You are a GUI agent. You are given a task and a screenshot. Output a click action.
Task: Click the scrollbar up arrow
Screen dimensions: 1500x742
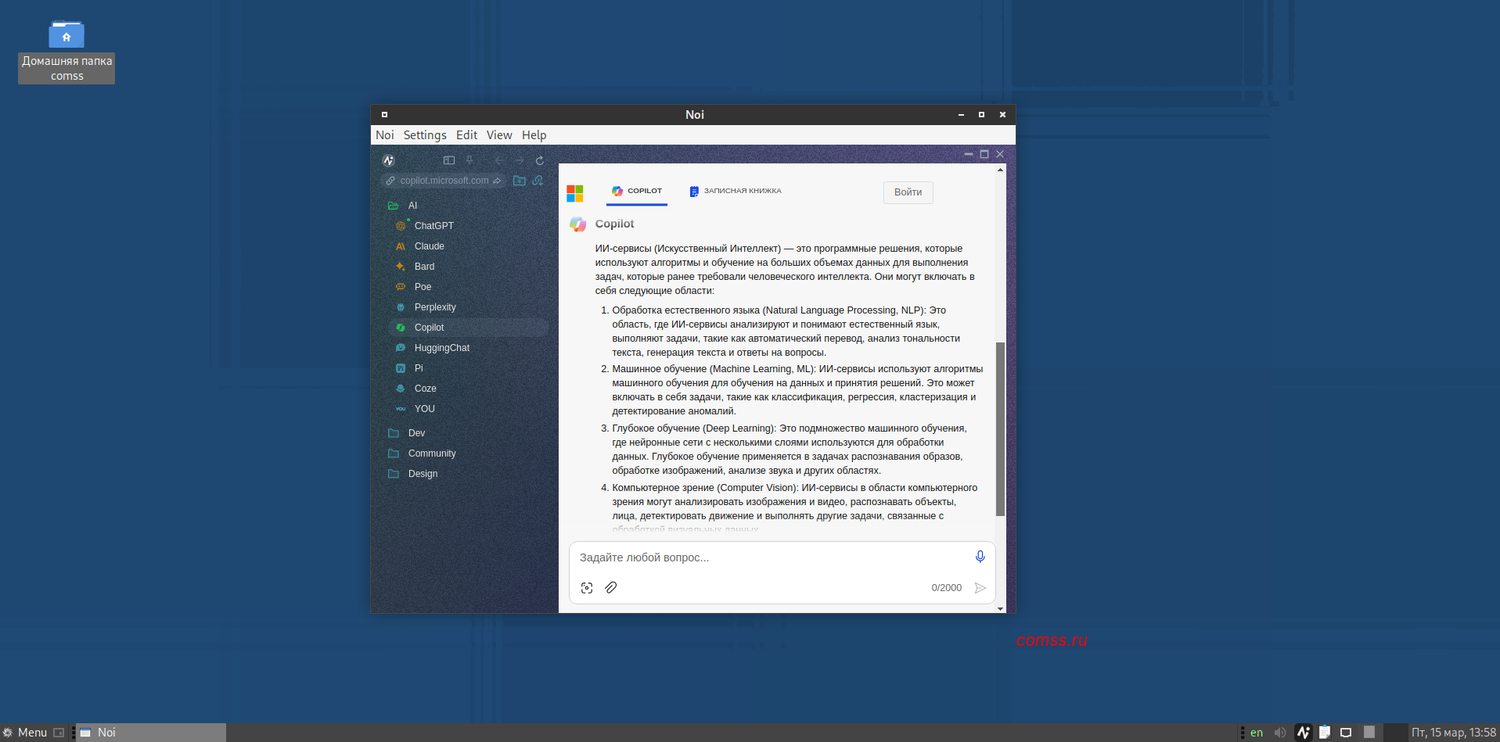[x=1000, y=170]
